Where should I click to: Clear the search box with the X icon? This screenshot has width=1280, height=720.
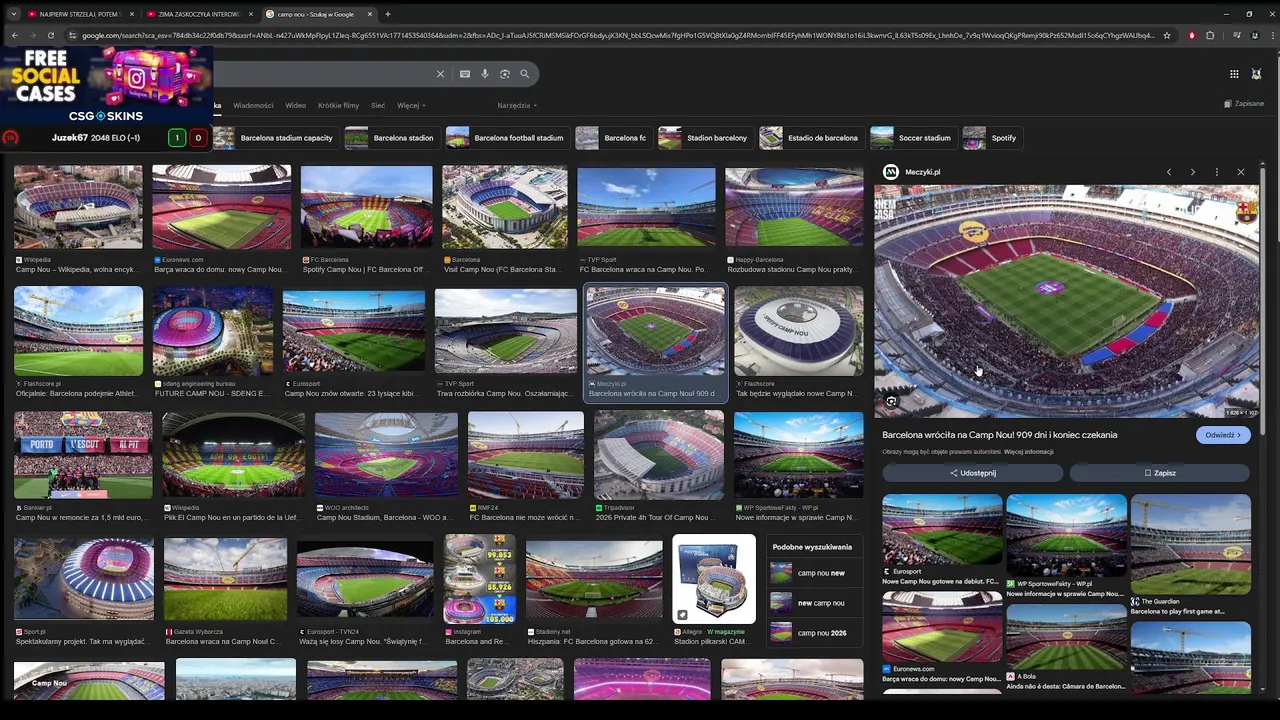pyautogui.click(x=440, y=74)
